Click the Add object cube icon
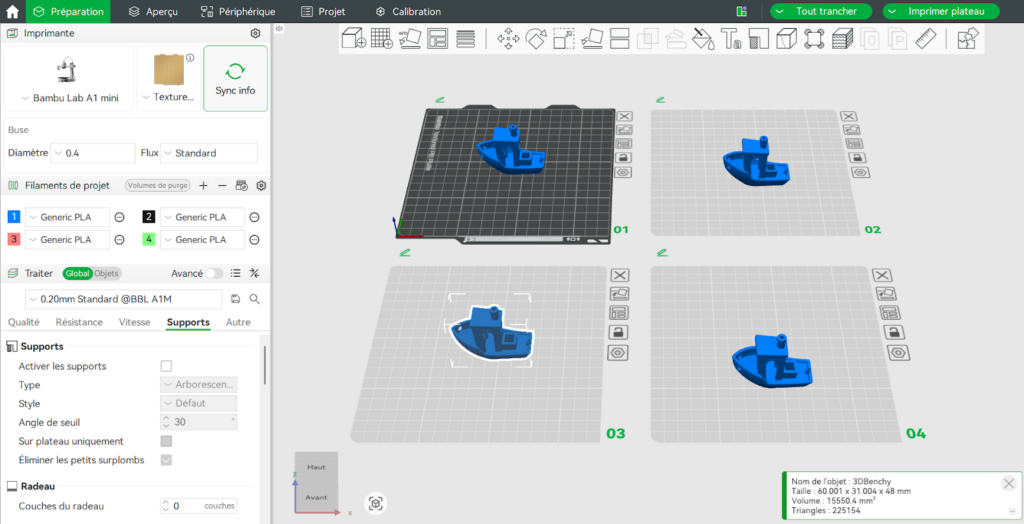The width and height of the screenshot is (1024, 524). (x=353, y=39)
